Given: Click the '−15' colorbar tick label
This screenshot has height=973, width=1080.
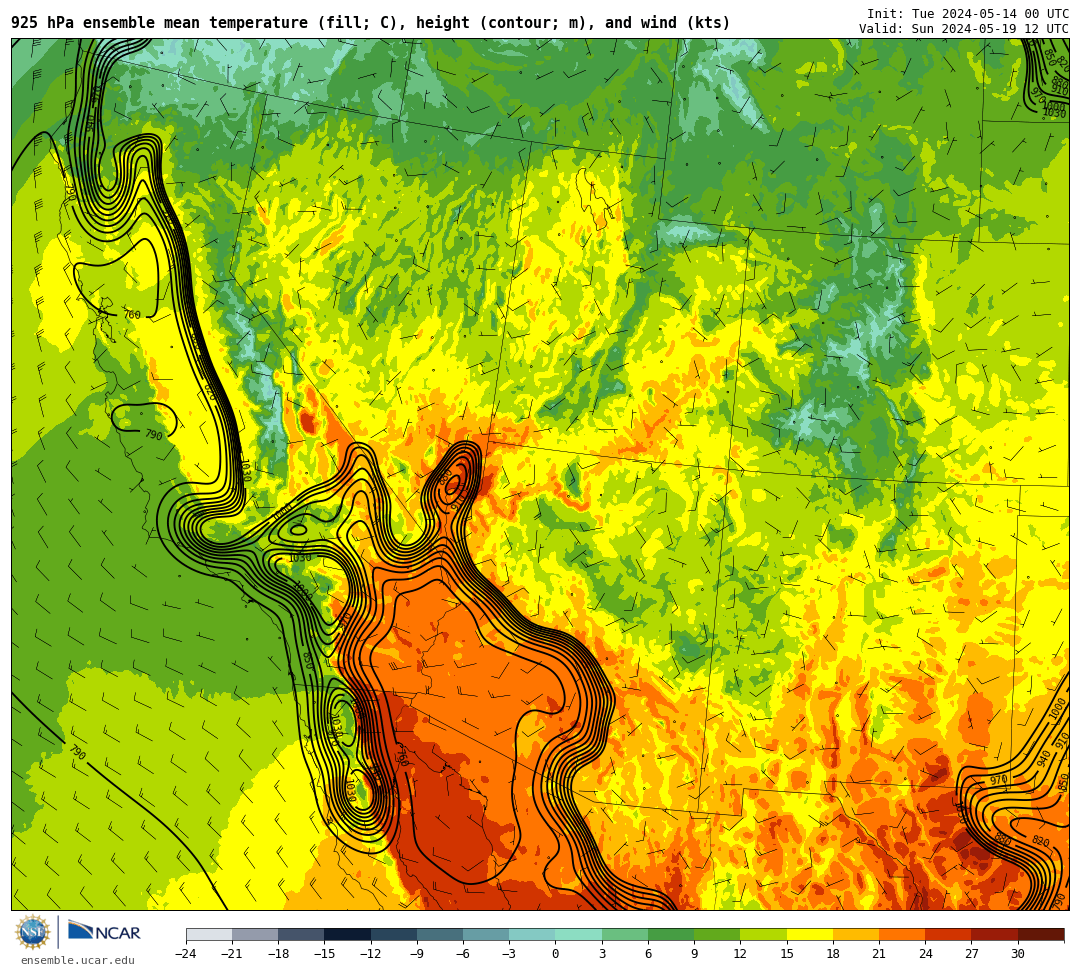Looking at the screenshot, I should pyautogui.click(x=325, y=954).
